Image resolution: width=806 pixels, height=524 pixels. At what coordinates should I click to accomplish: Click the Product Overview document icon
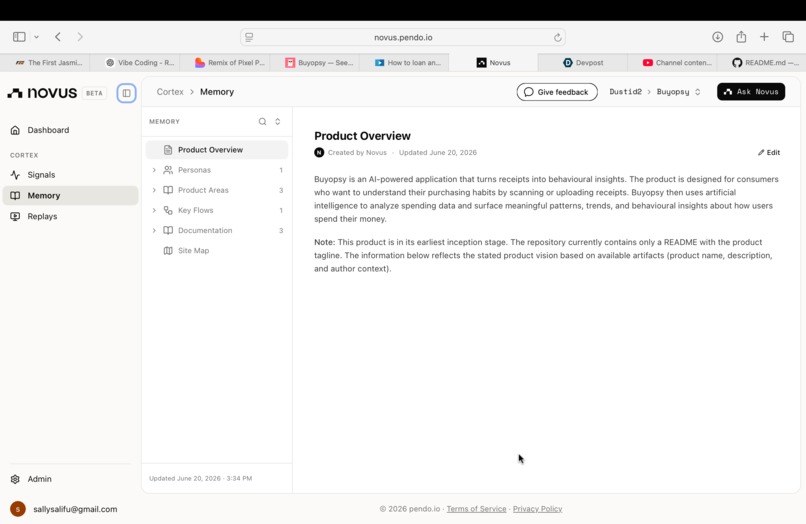(168, 150)
